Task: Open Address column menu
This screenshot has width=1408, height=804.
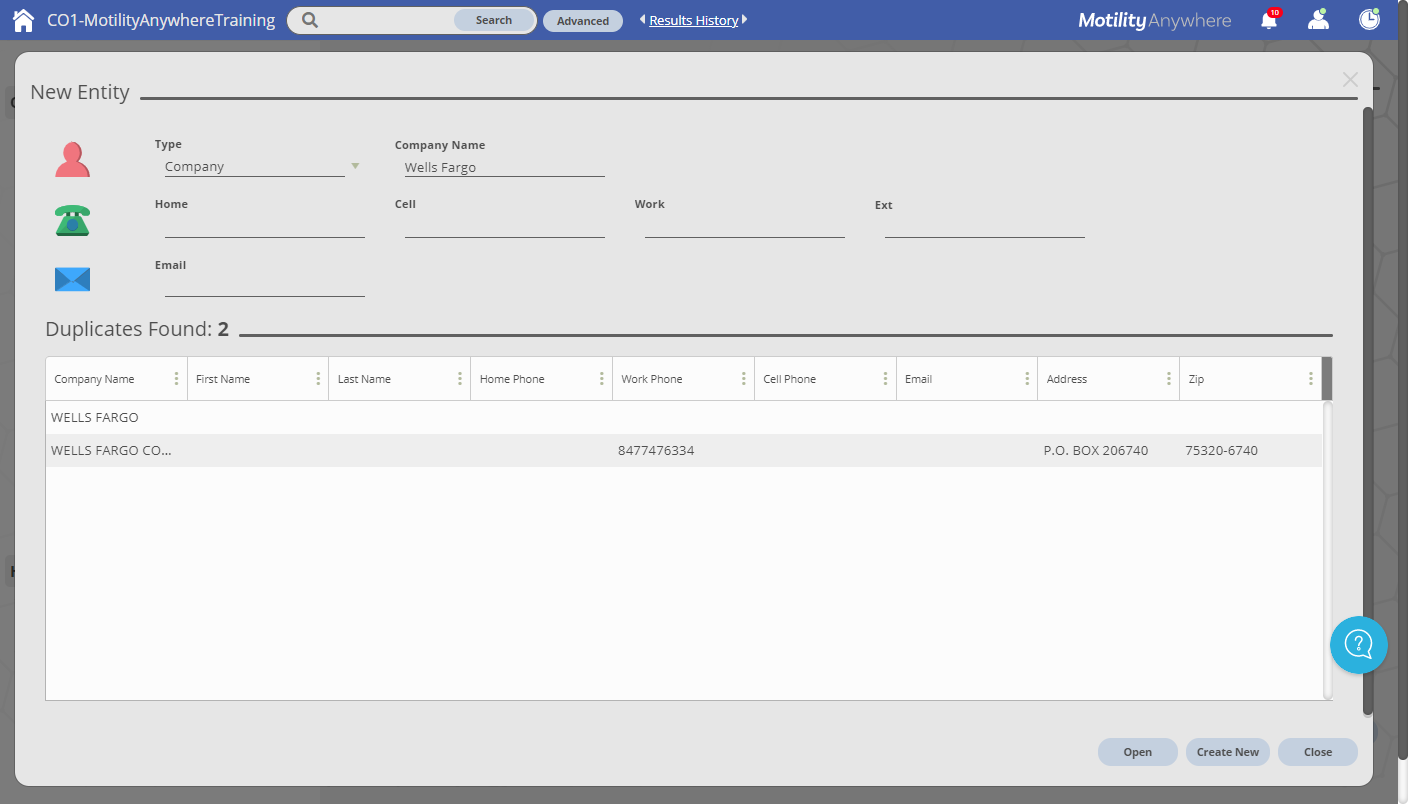Action: coord(1169,379)
